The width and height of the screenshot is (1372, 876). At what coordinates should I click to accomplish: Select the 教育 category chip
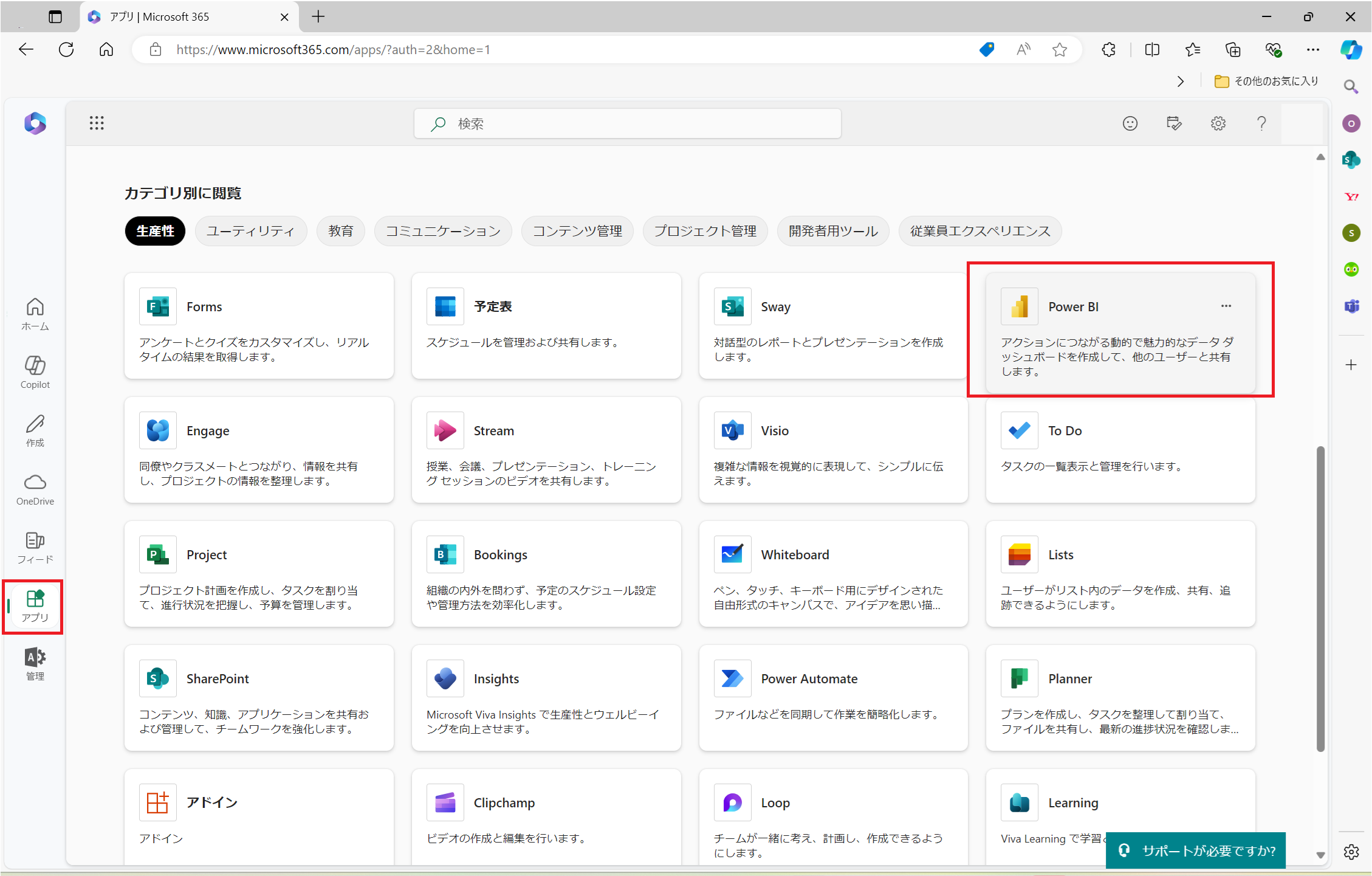tap(341, 231)
